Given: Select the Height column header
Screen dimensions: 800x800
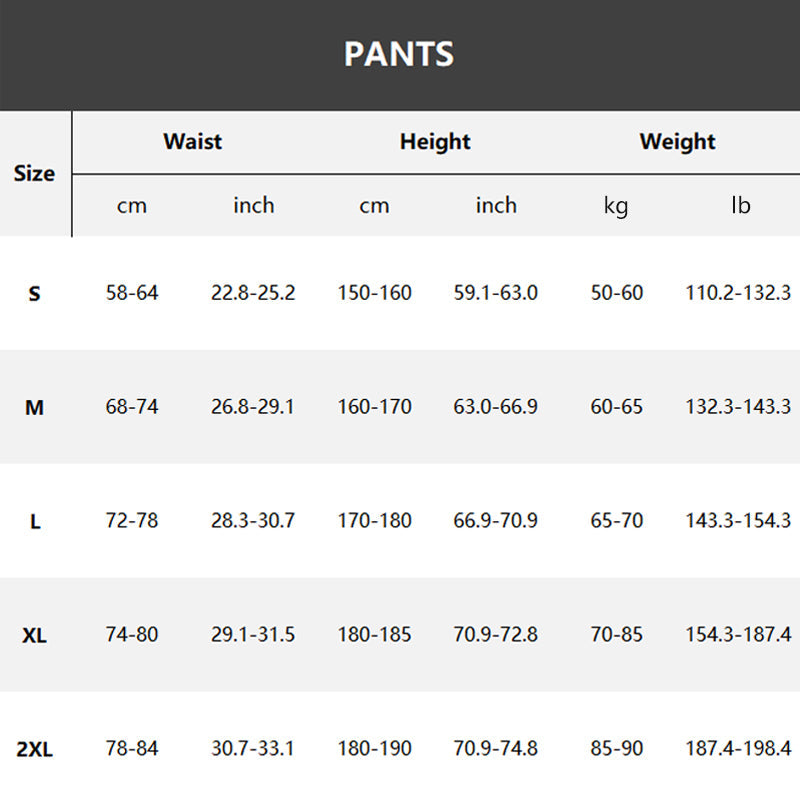Looking at the screenshot, I should (435, 142).
